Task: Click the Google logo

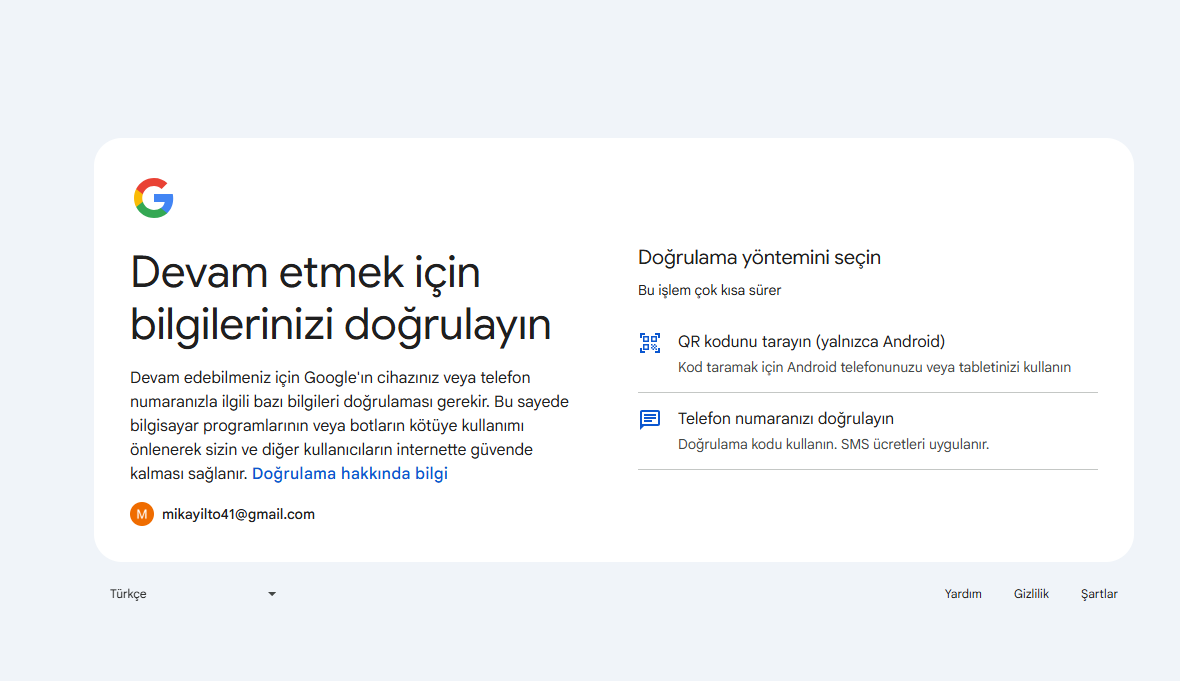Action: click(154, 198)
